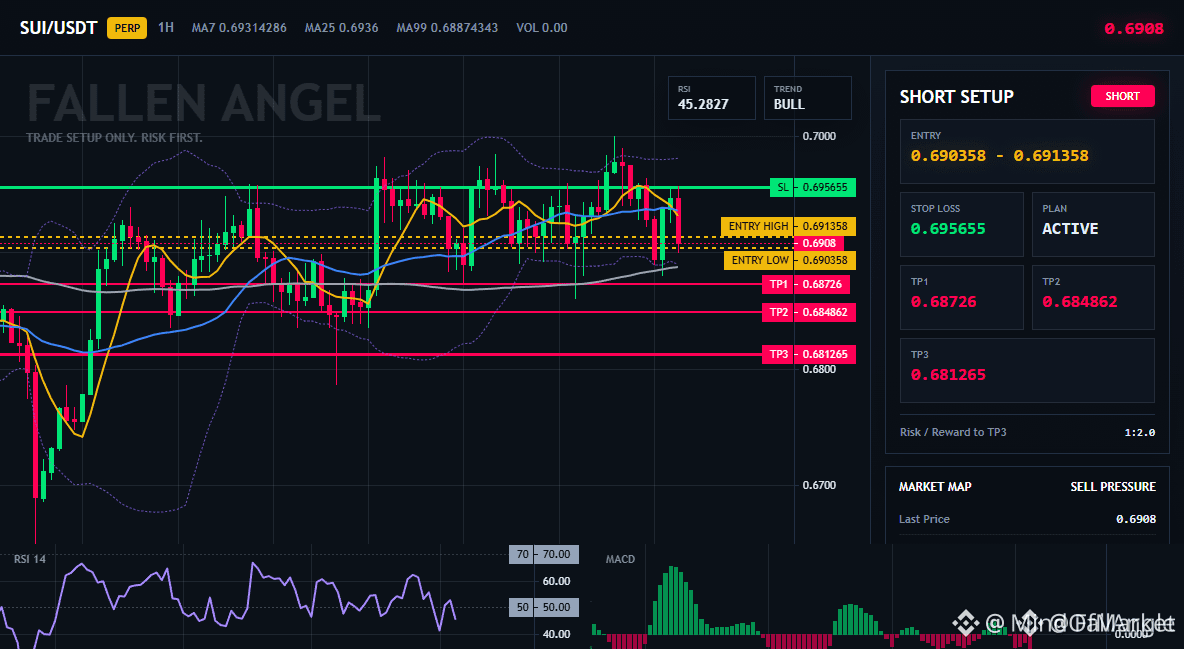Click the MA99 0.68874343 indicator

(x=447, y=28)
